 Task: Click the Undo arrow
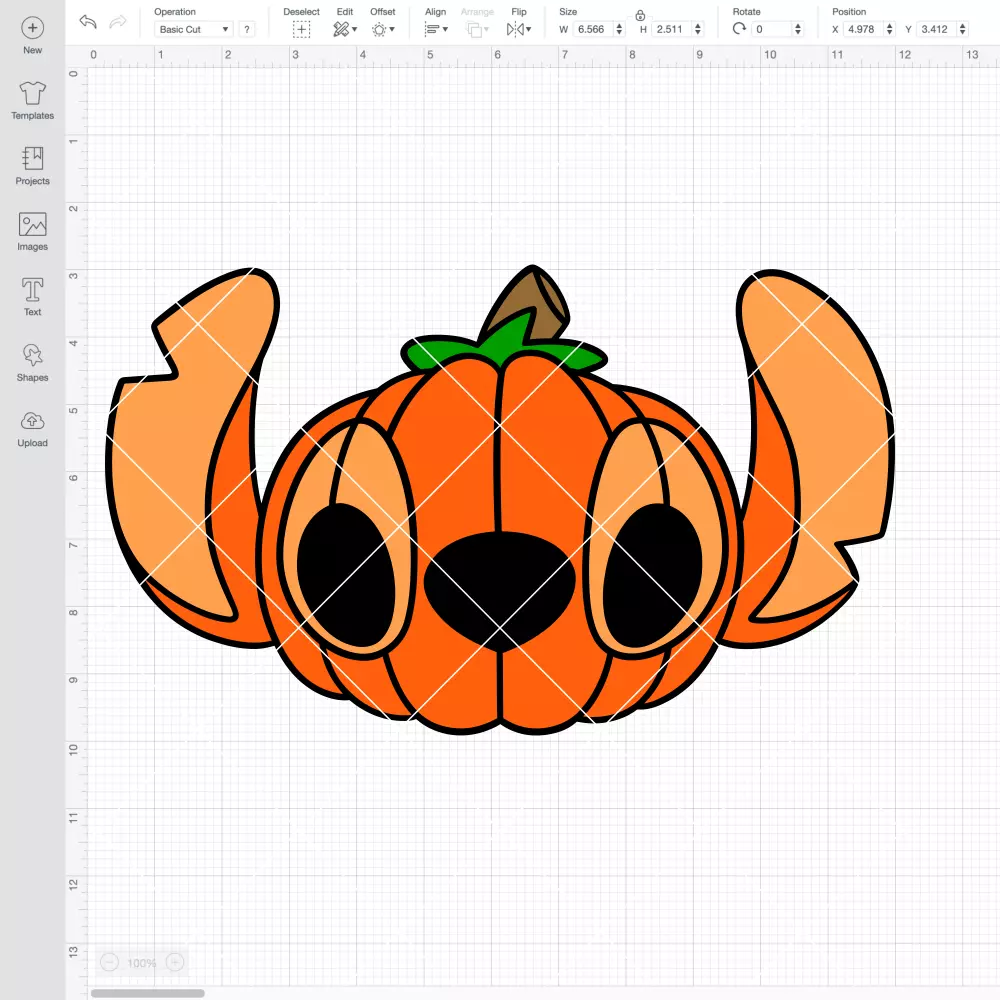click(x=88, y=22)
